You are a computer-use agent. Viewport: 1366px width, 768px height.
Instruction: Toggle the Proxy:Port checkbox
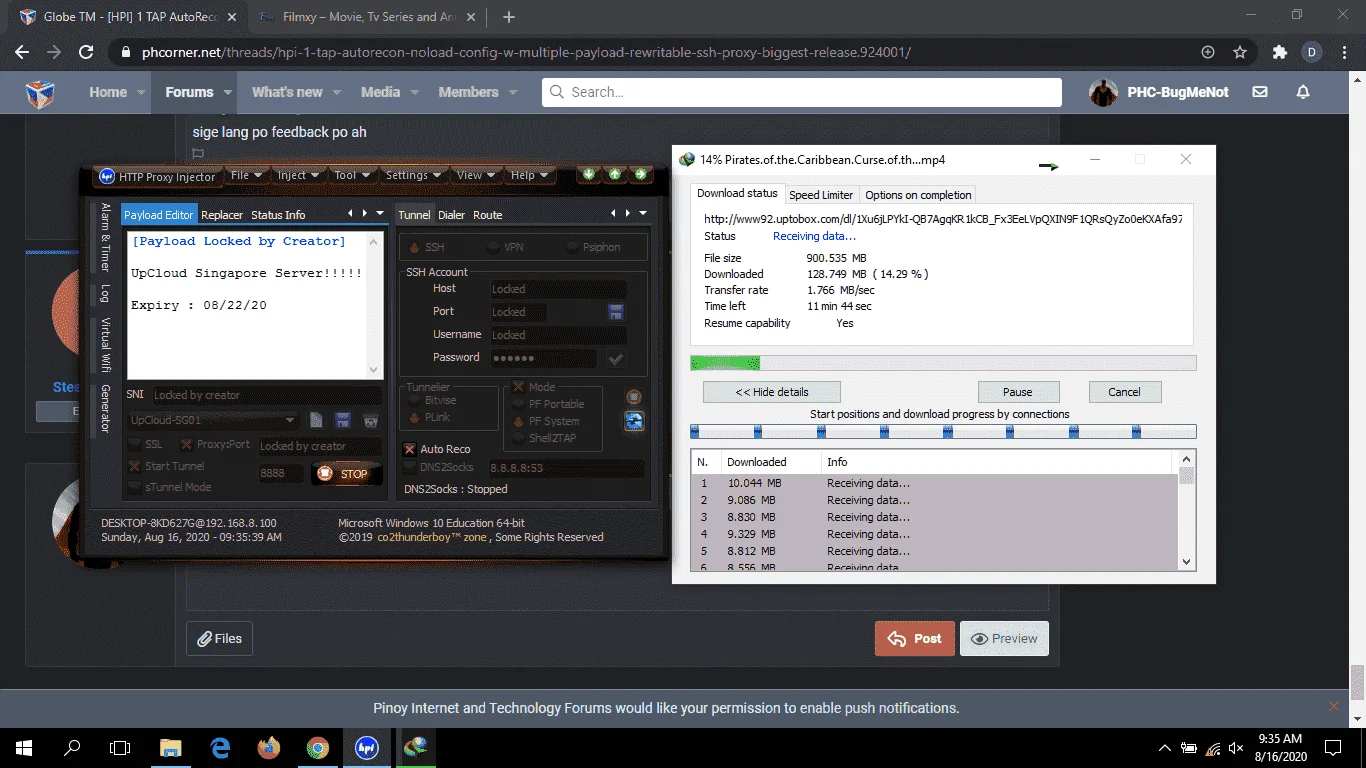[186, 445]
